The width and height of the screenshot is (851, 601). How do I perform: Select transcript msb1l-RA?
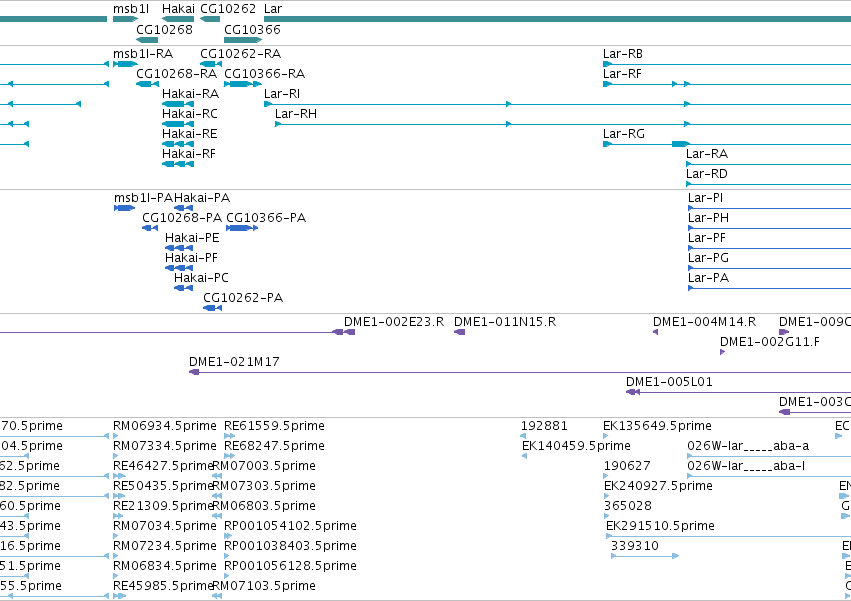pos(143,54)
